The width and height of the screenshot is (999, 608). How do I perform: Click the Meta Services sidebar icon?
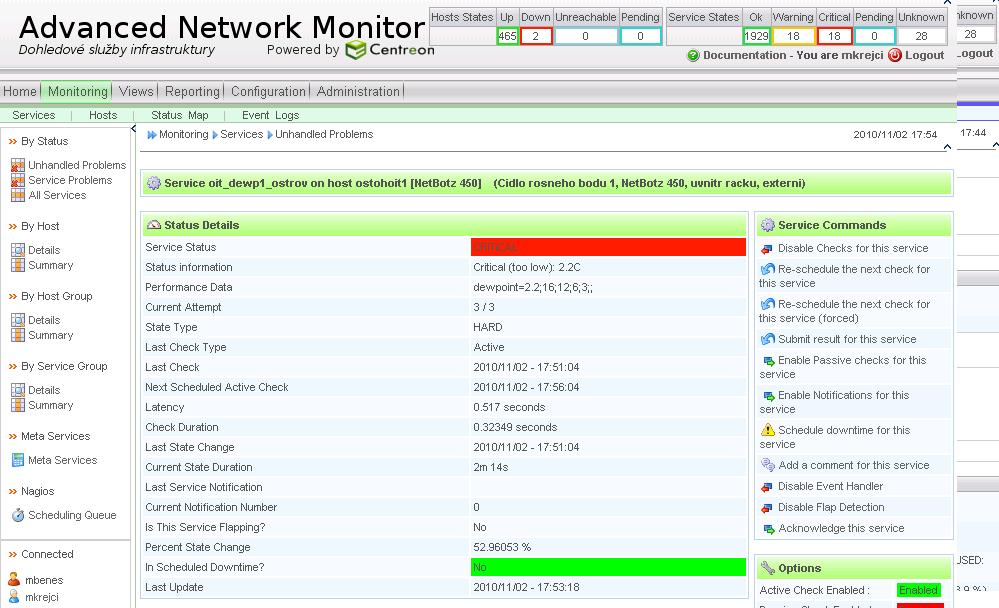point(17,461)
